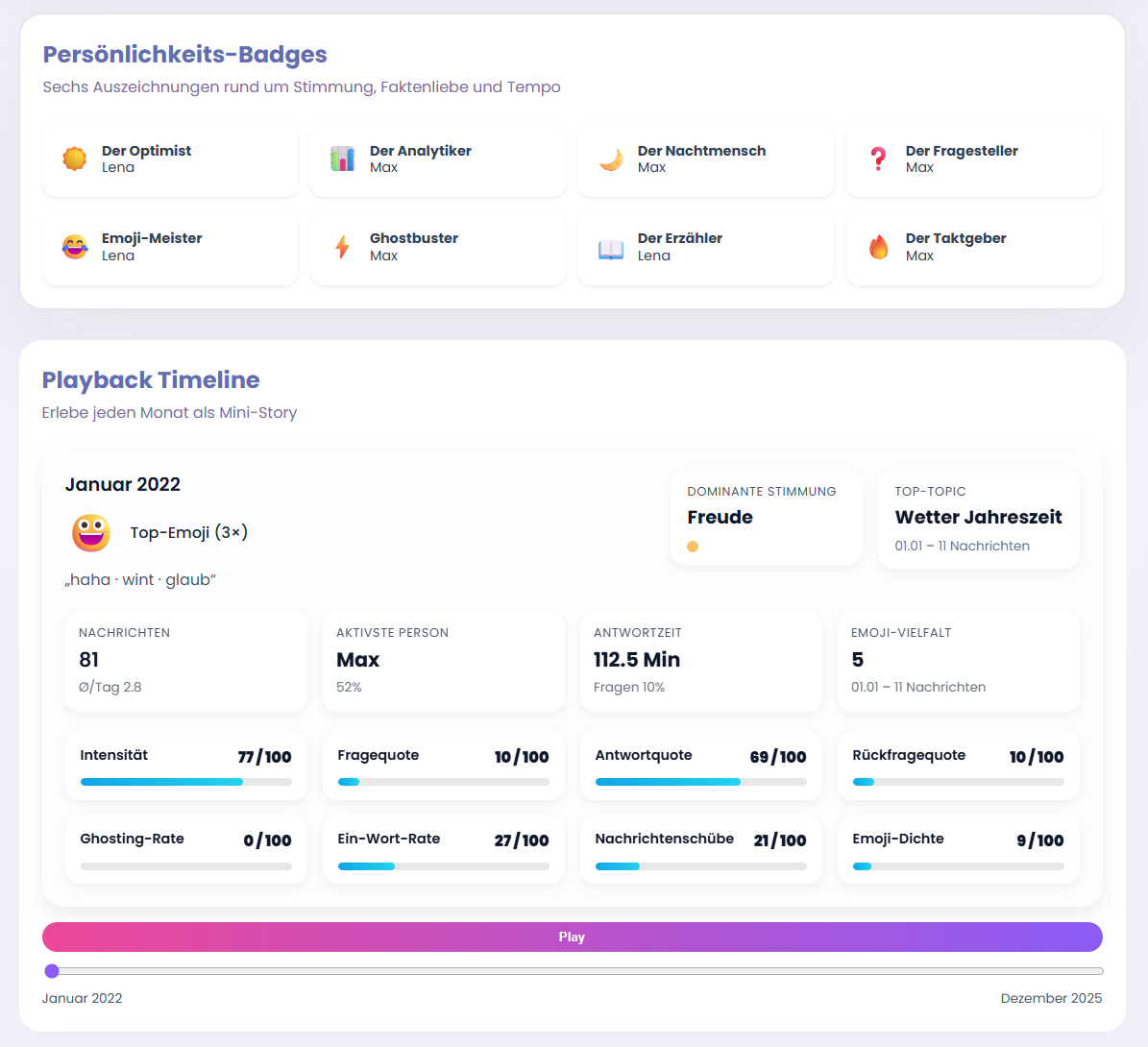Viewport: 1148px width, 1047px height.
Task: Click the laughing emoji icon on Emoji-Meister
Action: click(75, 247)
